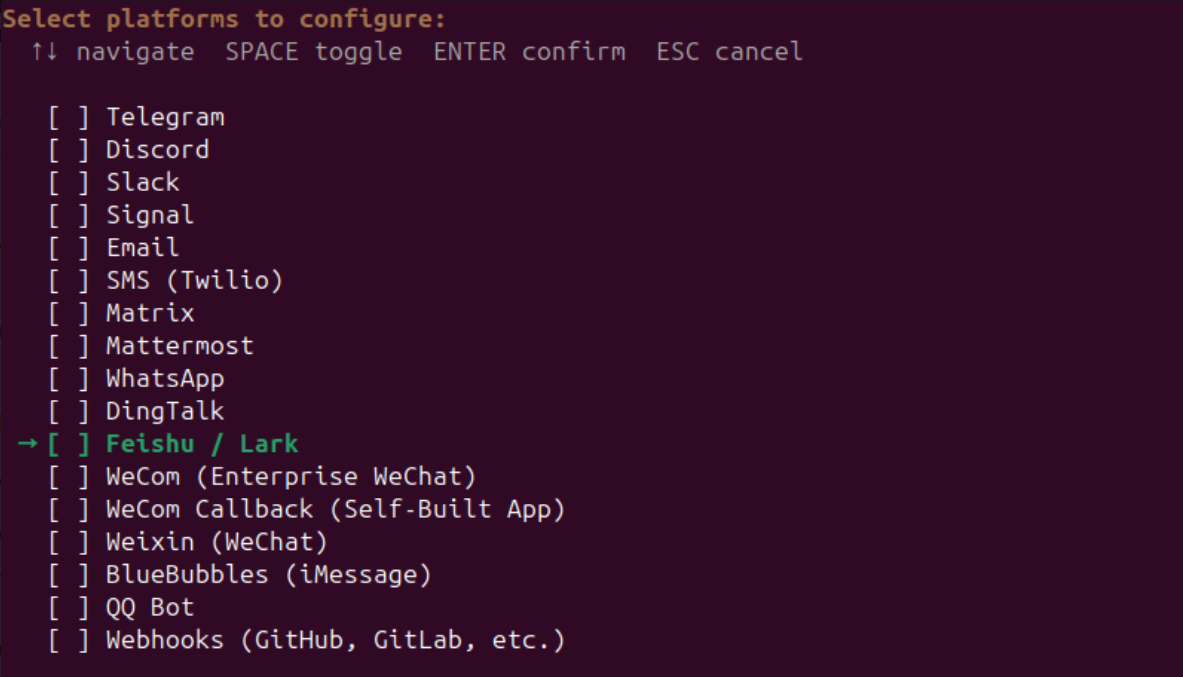Tick the Signal checkbox
This screenshot has height=677, width=1183.
coord(69,215)
